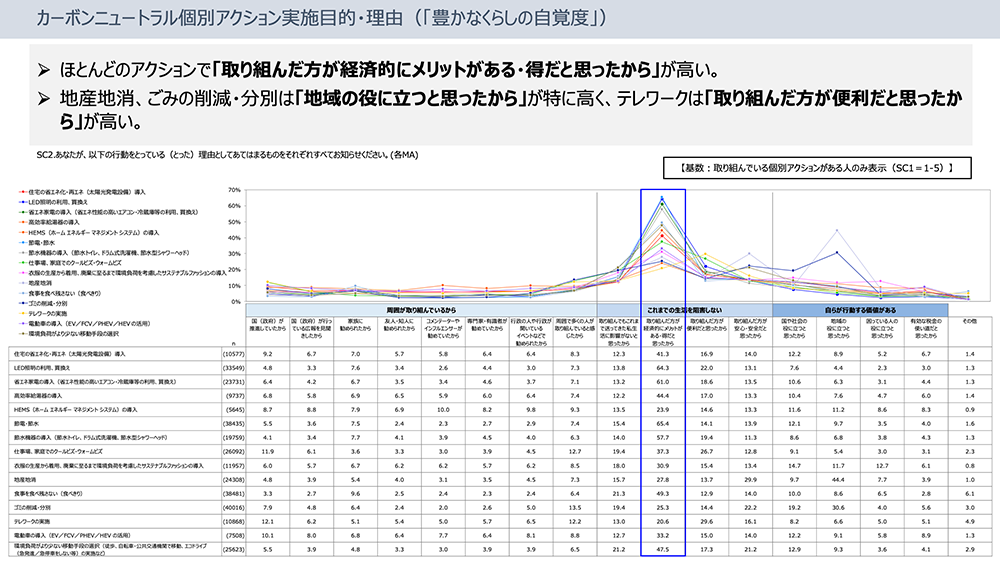Click sample size (33549) in the table
Image resolution: width=1000 pixels, height=565 pixels.
point(233,368)
